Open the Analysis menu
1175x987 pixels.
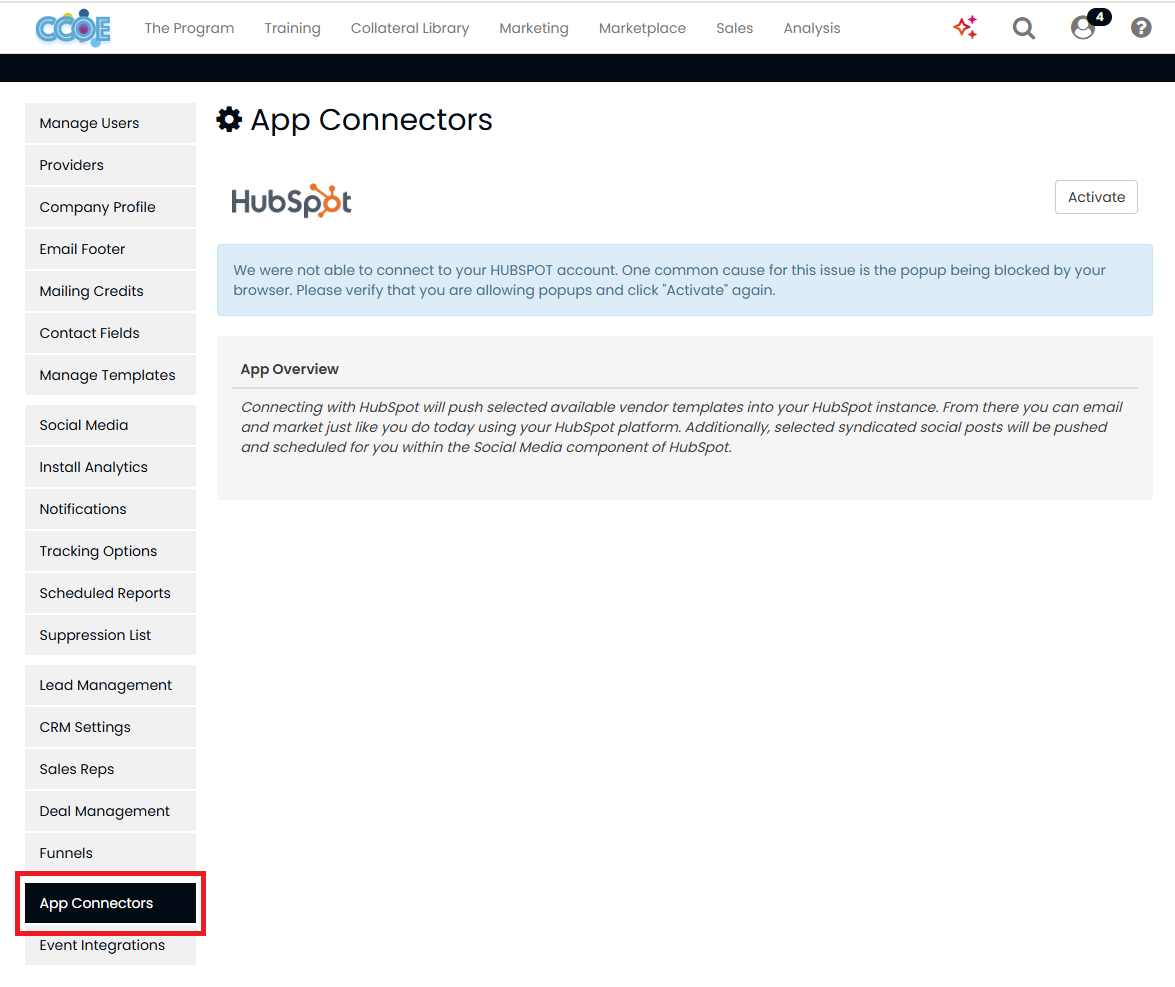pyautogui.click(x=812, y=28)
